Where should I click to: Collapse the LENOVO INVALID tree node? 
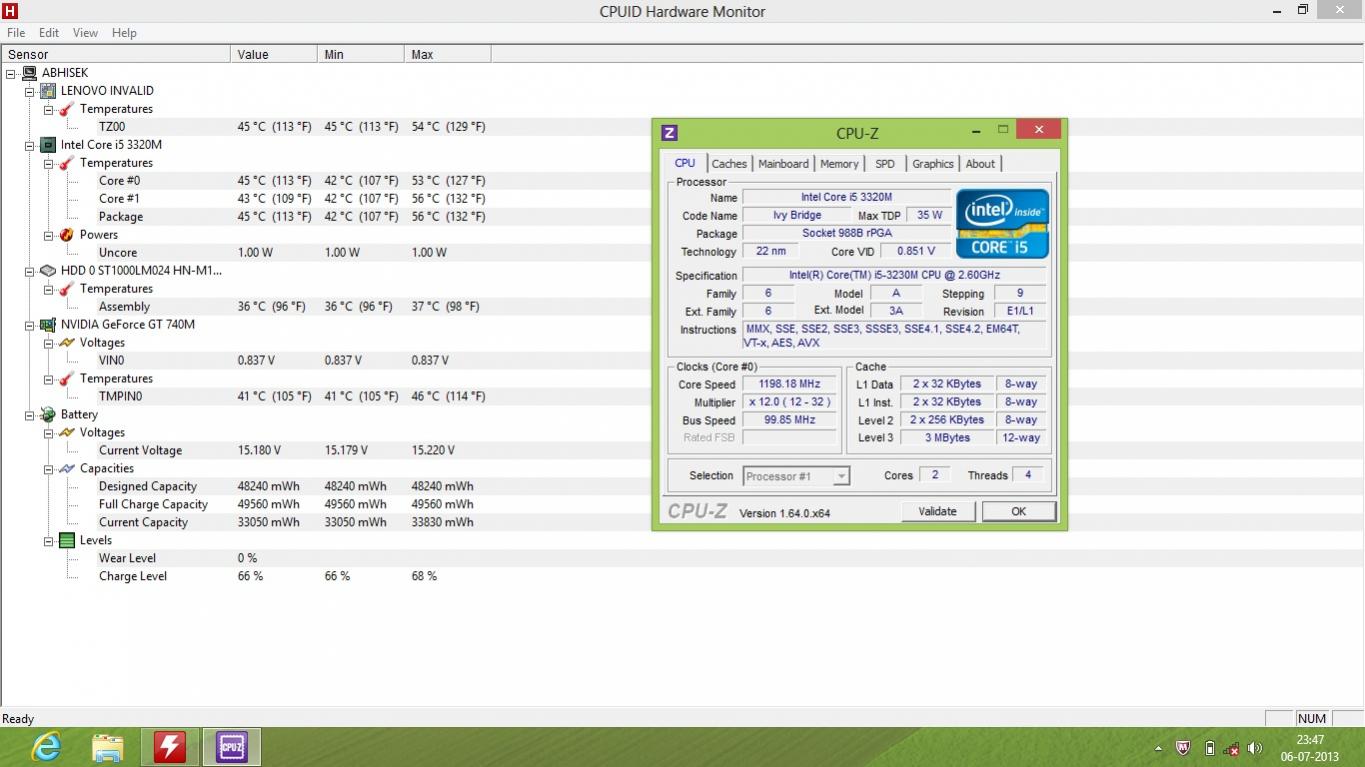30,91
